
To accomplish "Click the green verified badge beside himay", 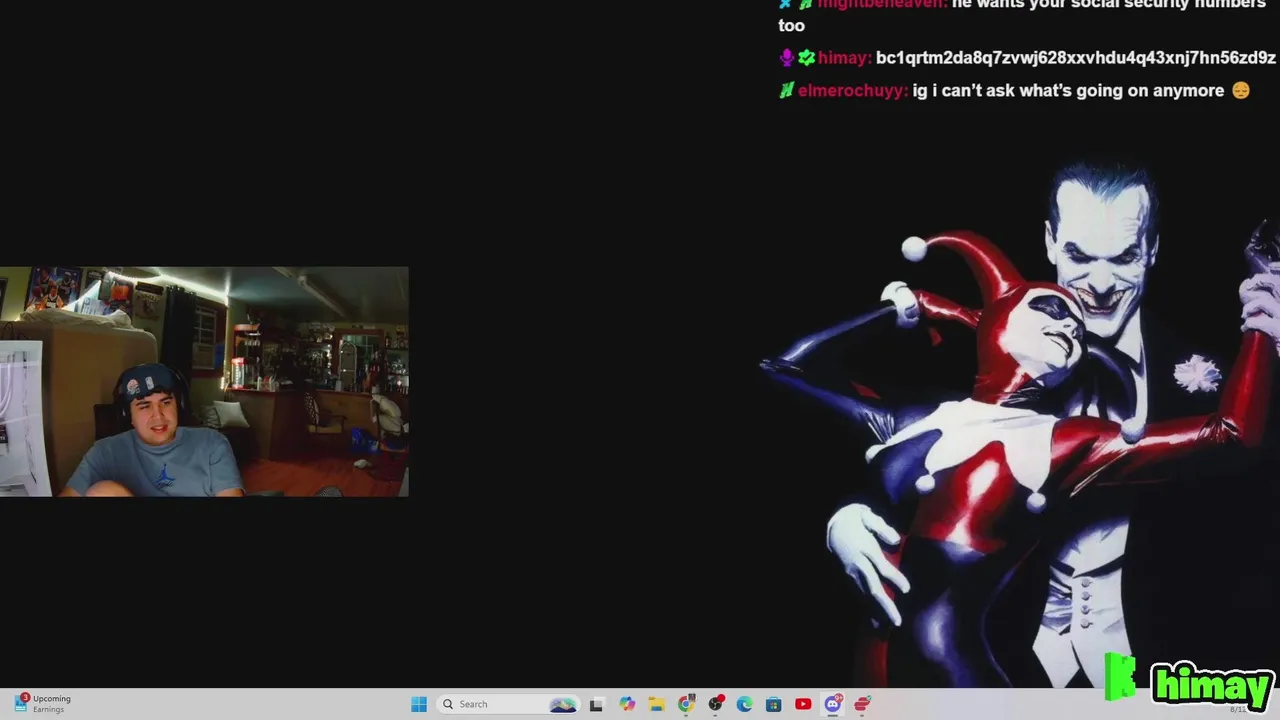I will [806, 58].
